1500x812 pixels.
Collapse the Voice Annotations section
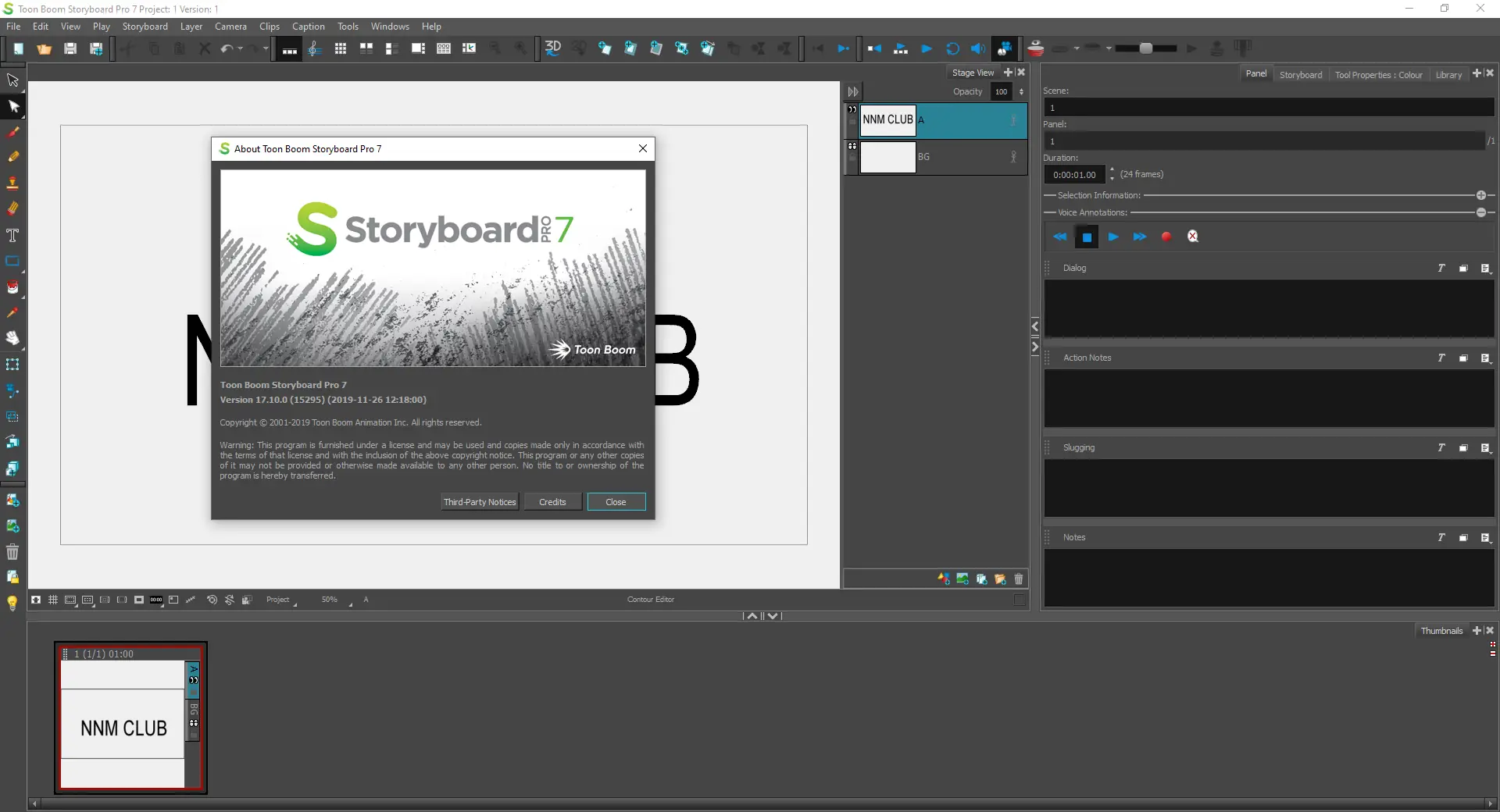1482,212
